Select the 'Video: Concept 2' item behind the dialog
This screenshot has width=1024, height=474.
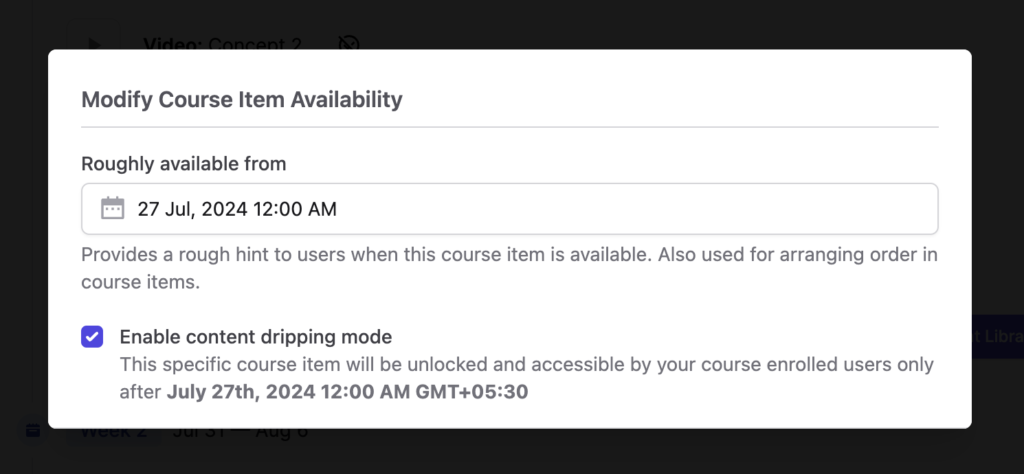[222, 43]
